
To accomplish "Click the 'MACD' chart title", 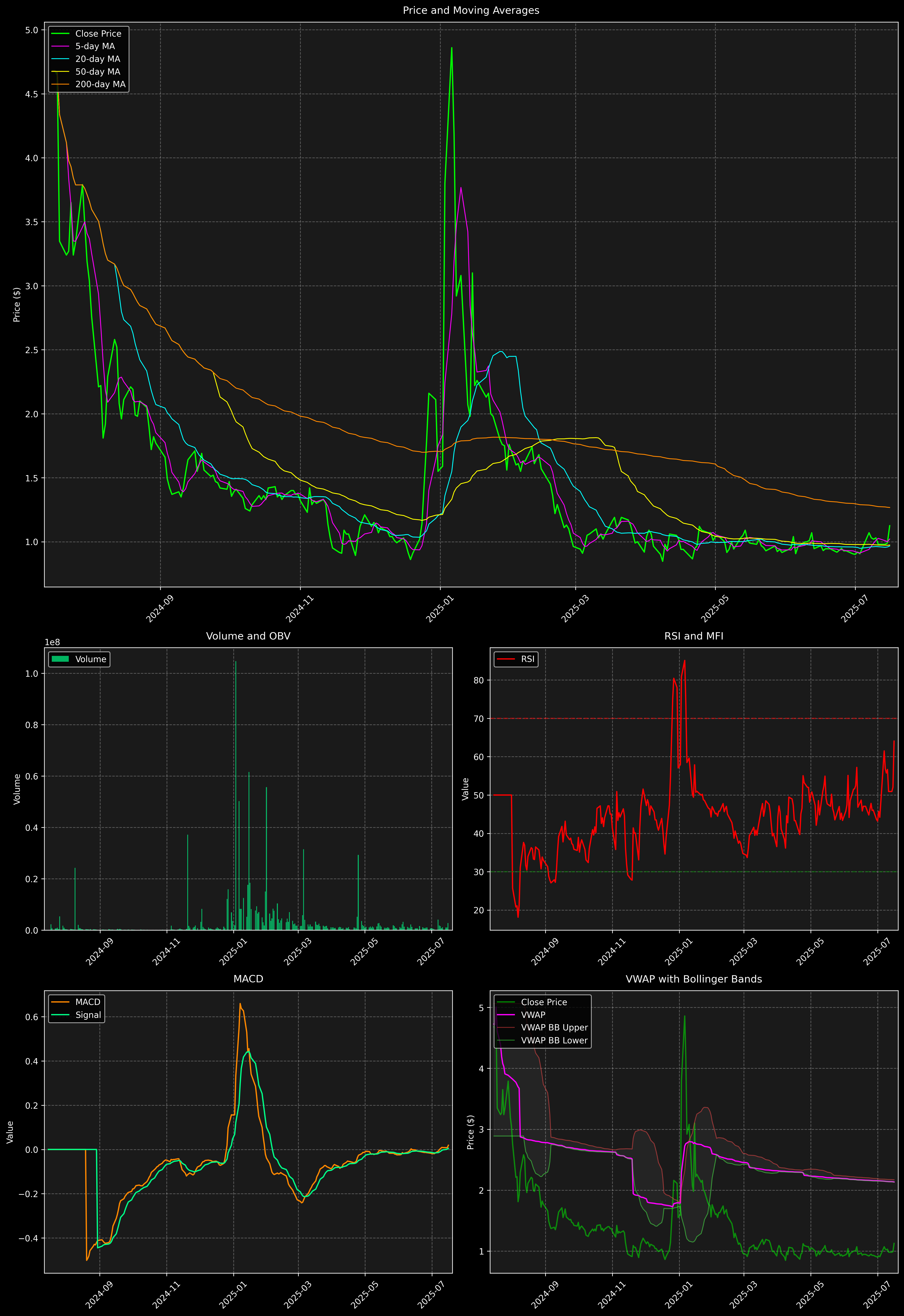I will pyautogui.click(x=248, y=979).
